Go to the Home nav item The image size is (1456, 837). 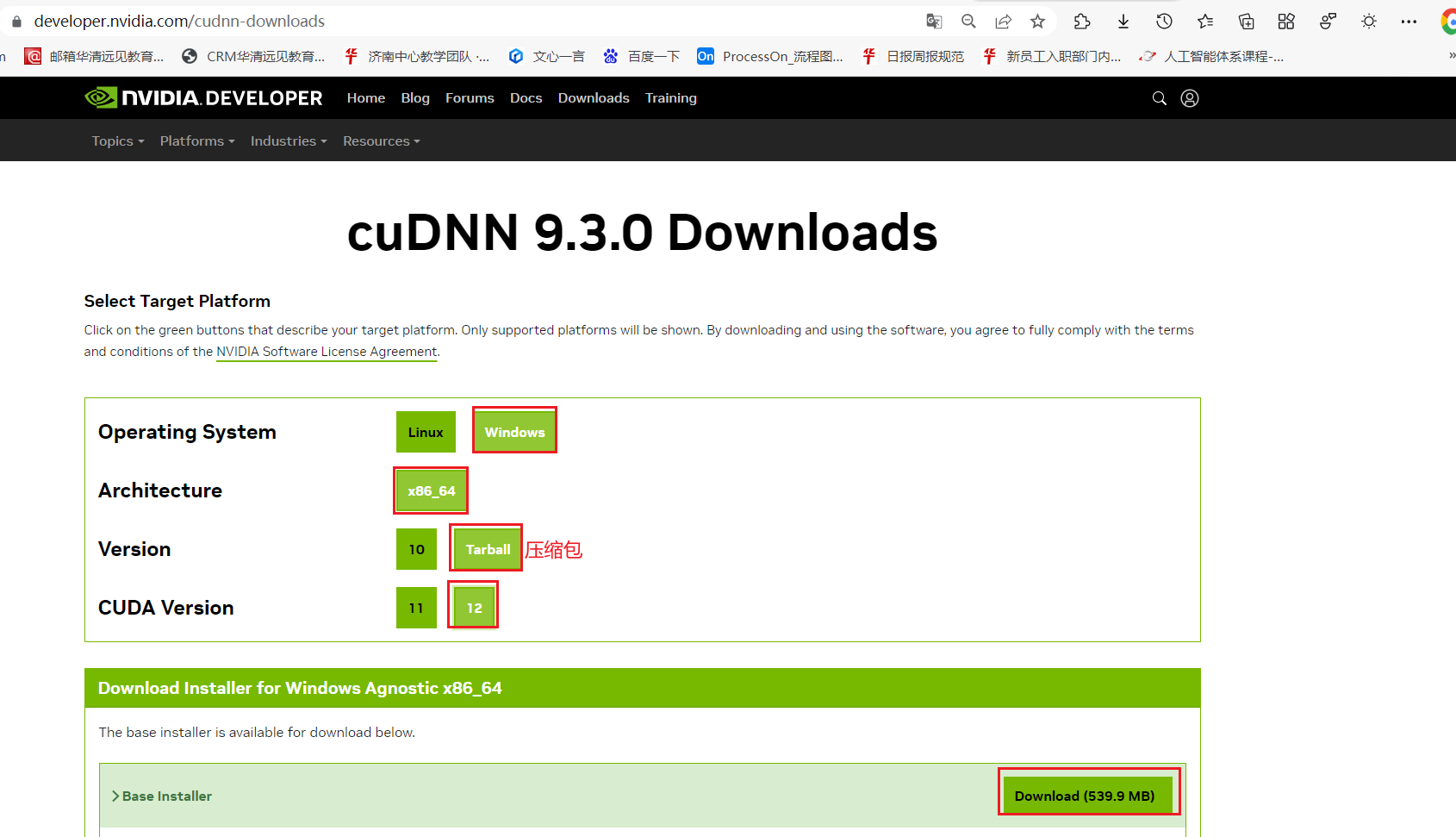(366, 98)
